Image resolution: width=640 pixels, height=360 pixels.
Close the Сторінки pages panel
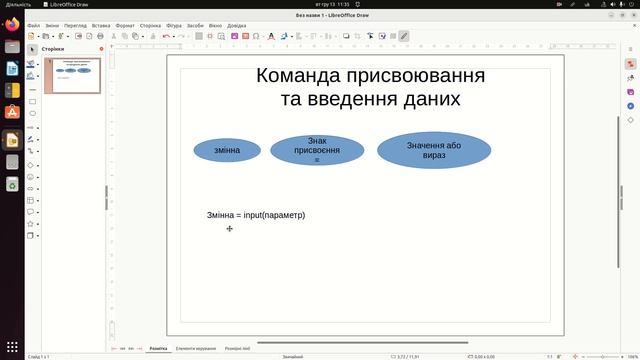click(x=101, y=49)
